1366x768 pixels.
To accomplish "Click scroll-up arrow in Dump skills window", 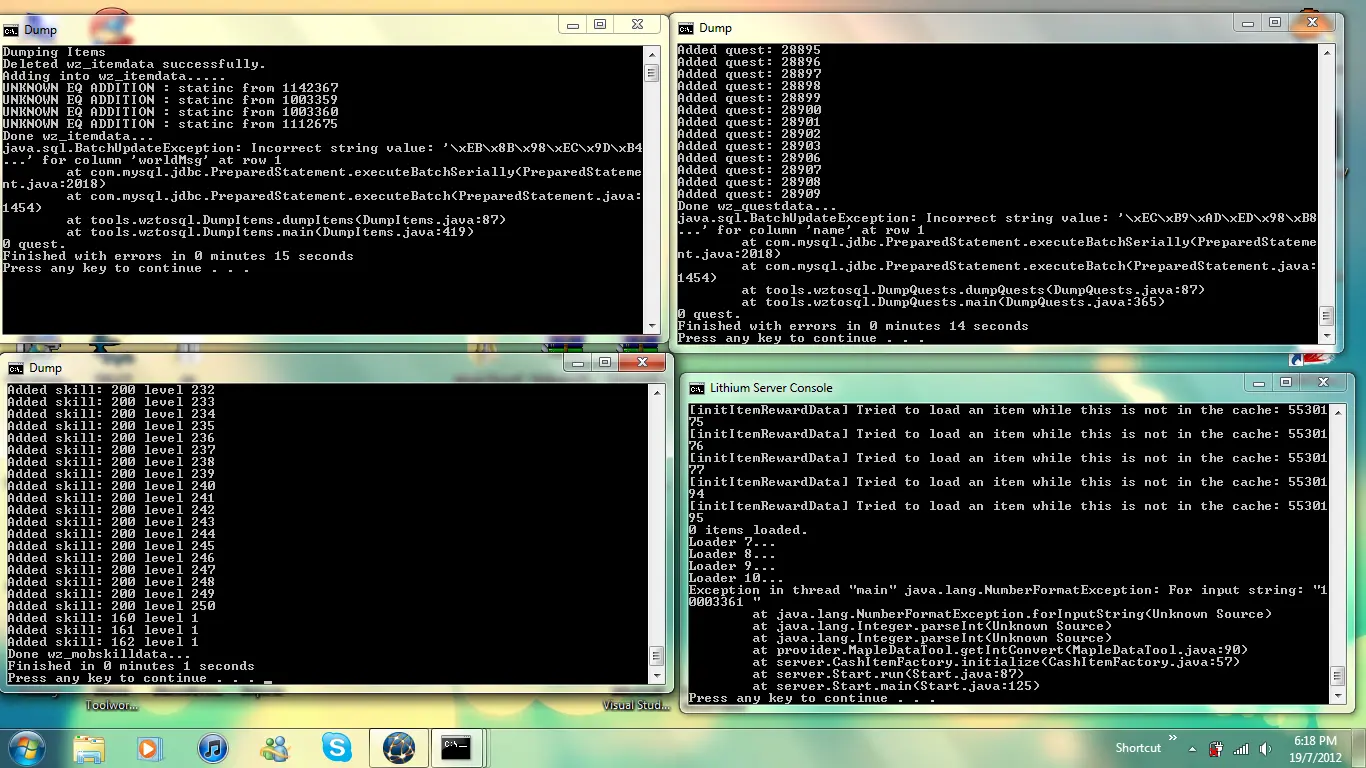I will (x=656, y=391).
